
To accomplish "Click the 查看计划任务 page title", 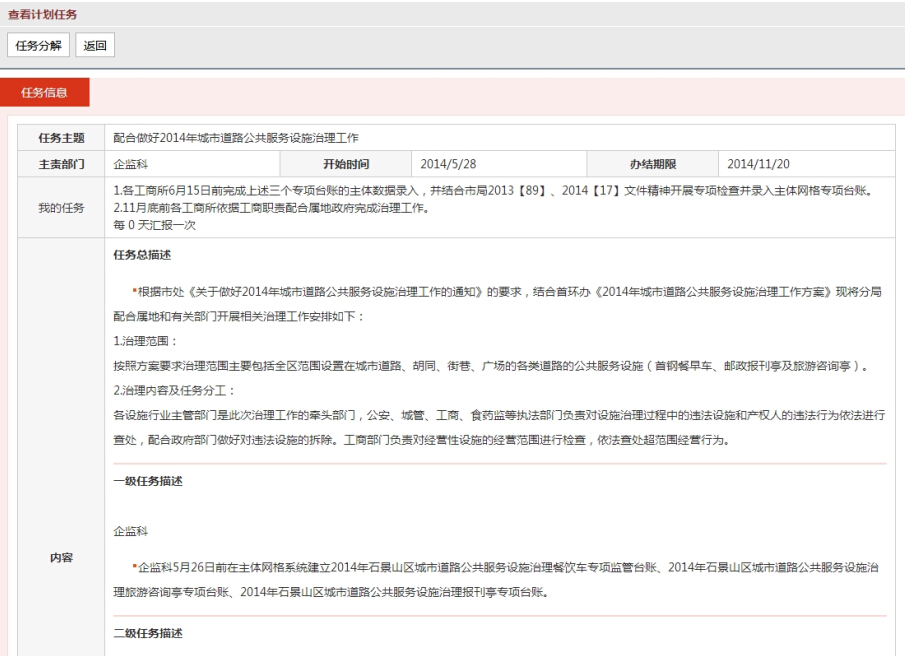I will click(x=43, y=15).
